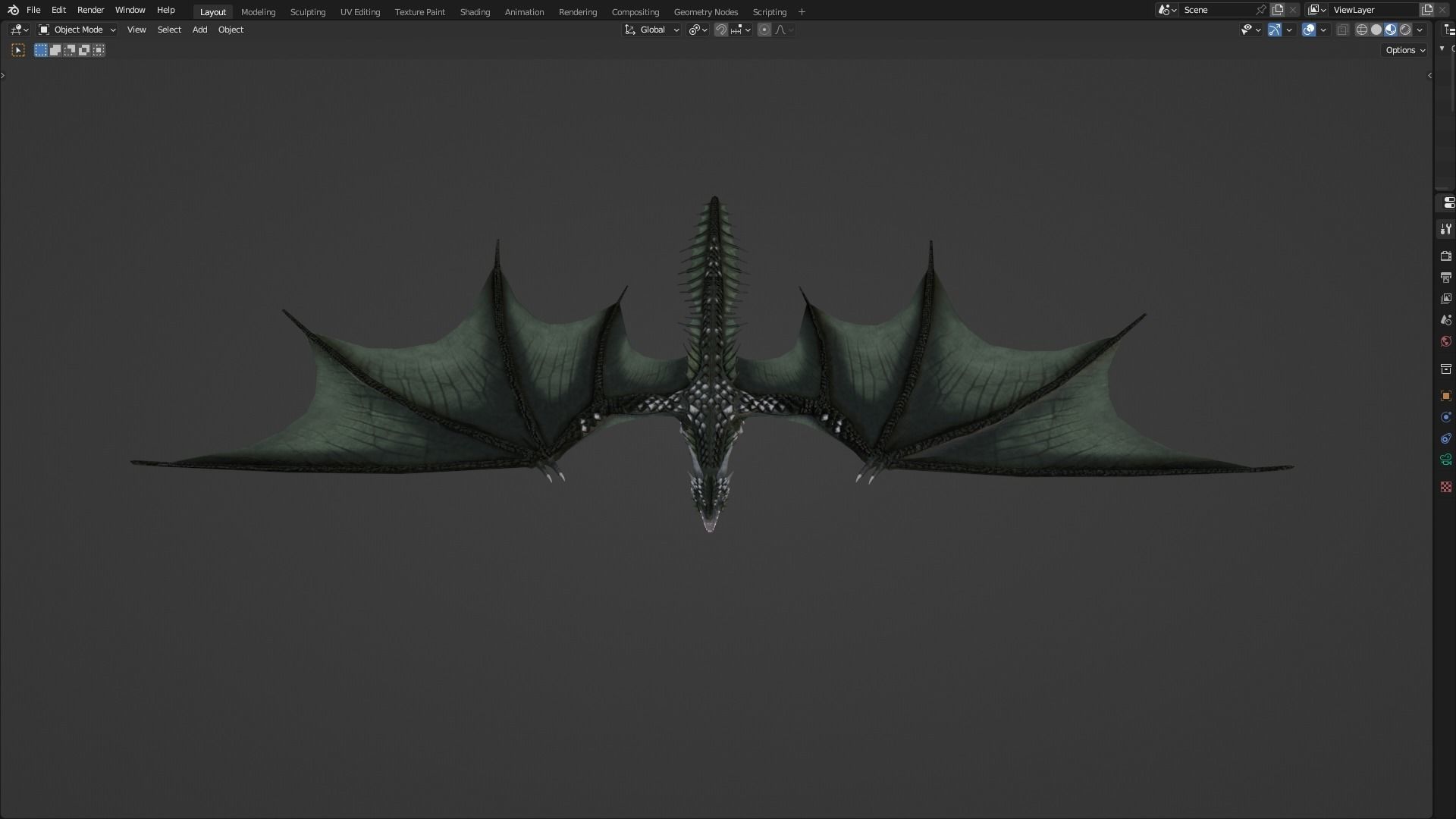Switch to material preview shading
The width and height of the screenshot is (1456, 819).
pyautogui.click(x=1391, y=30)
